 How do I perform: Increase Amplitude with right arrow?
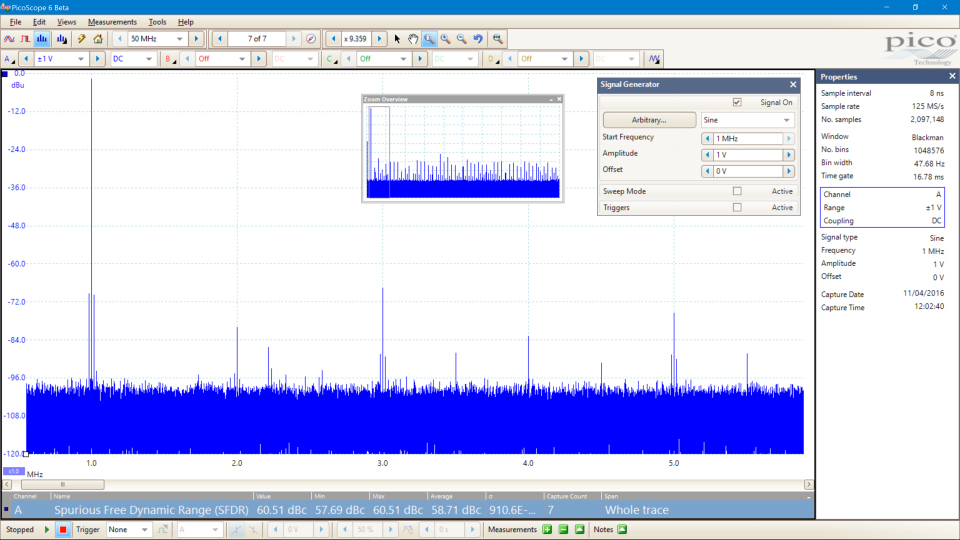[x=789, y=155]
